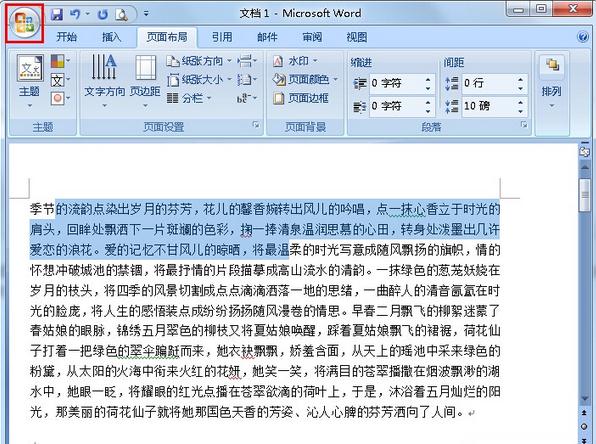Save the document from quick access toolbar
Viewport: 596px width, 444px height.
[57, 14]
